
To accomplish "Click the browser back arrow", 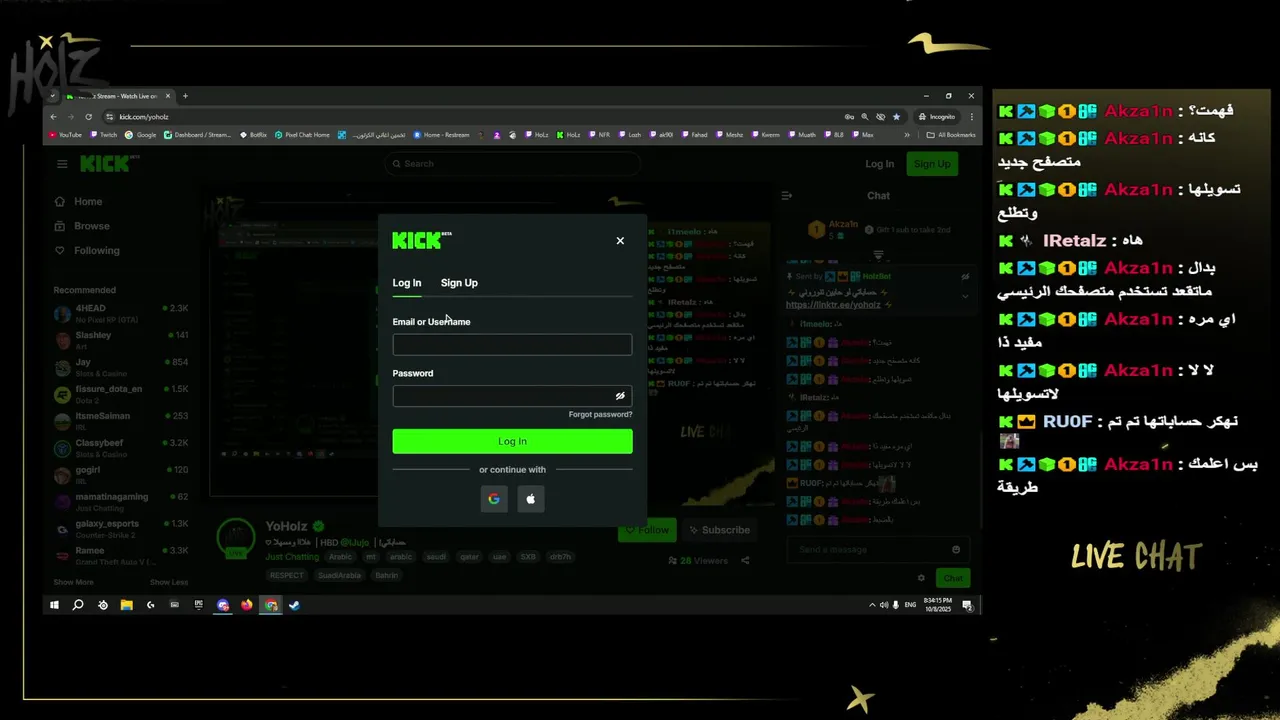I will point(54,117).
